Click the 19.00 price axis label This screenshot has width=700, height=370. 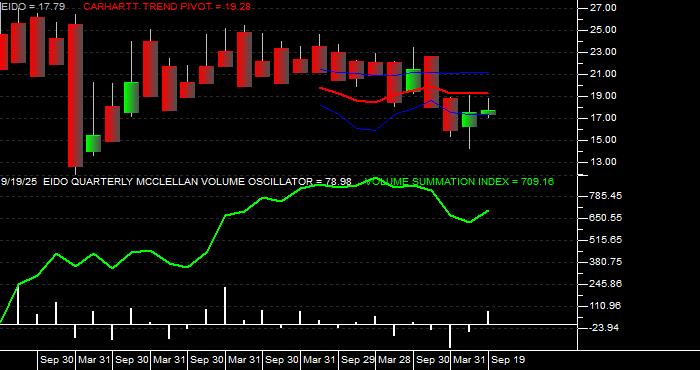(x=604, y=96)
